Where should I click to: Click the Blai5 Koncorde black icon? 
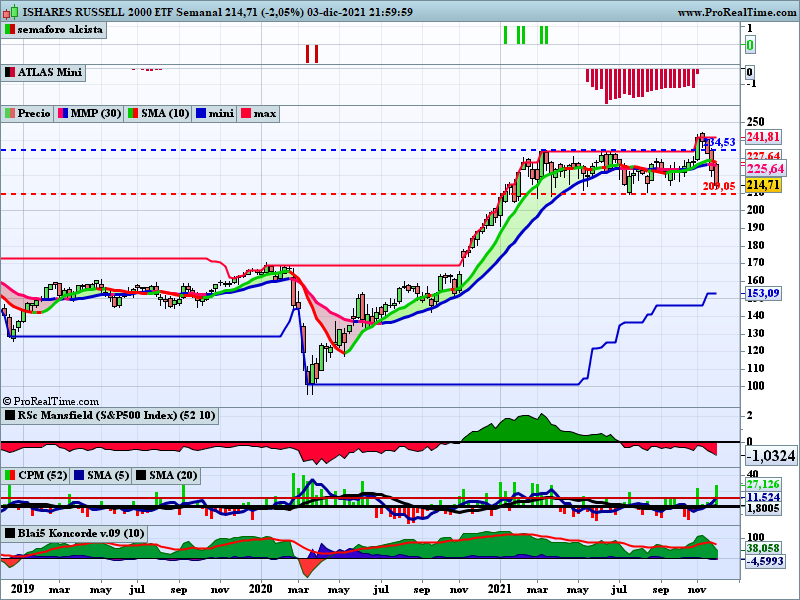[10, 534]
